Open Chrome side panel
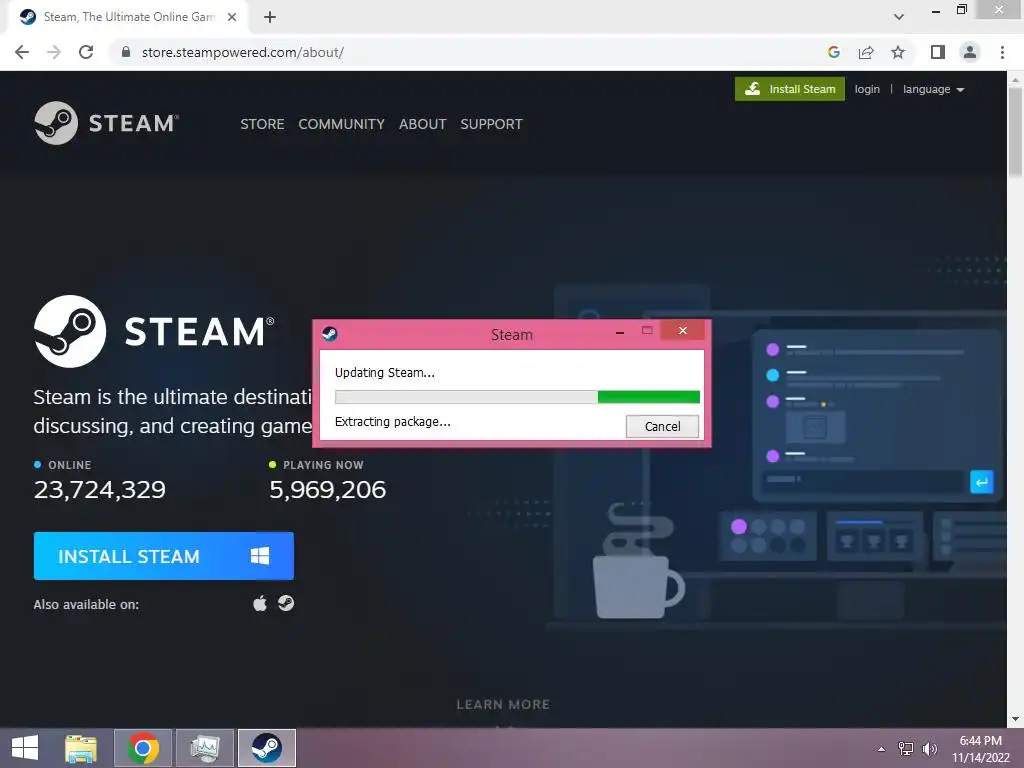Image resolution: width=1024 pixels, height=768 pixels. 938,52
